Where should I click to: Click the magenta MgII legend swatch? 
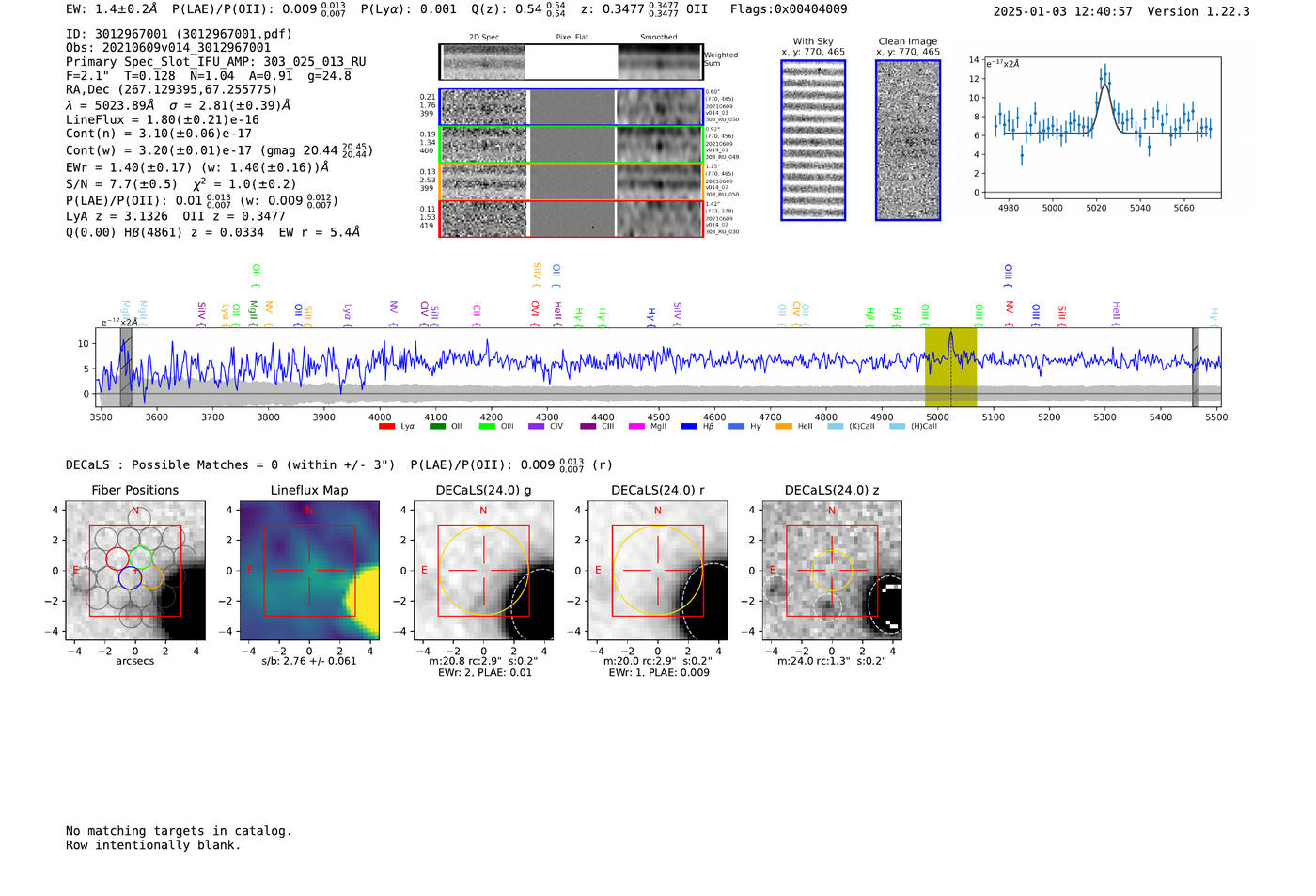point(637,426)
